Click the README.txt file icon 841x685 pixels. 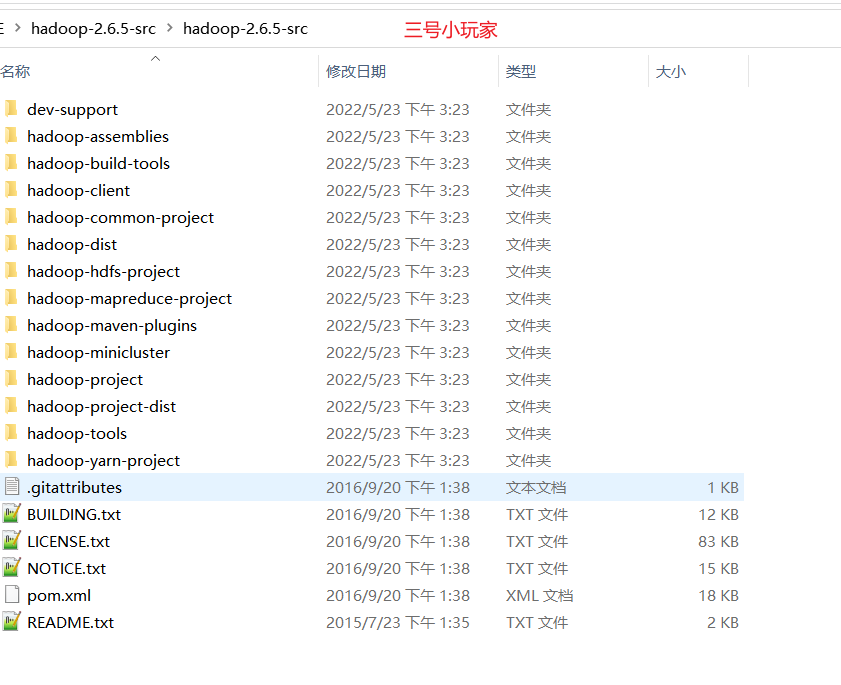click(x=11, y=622)
